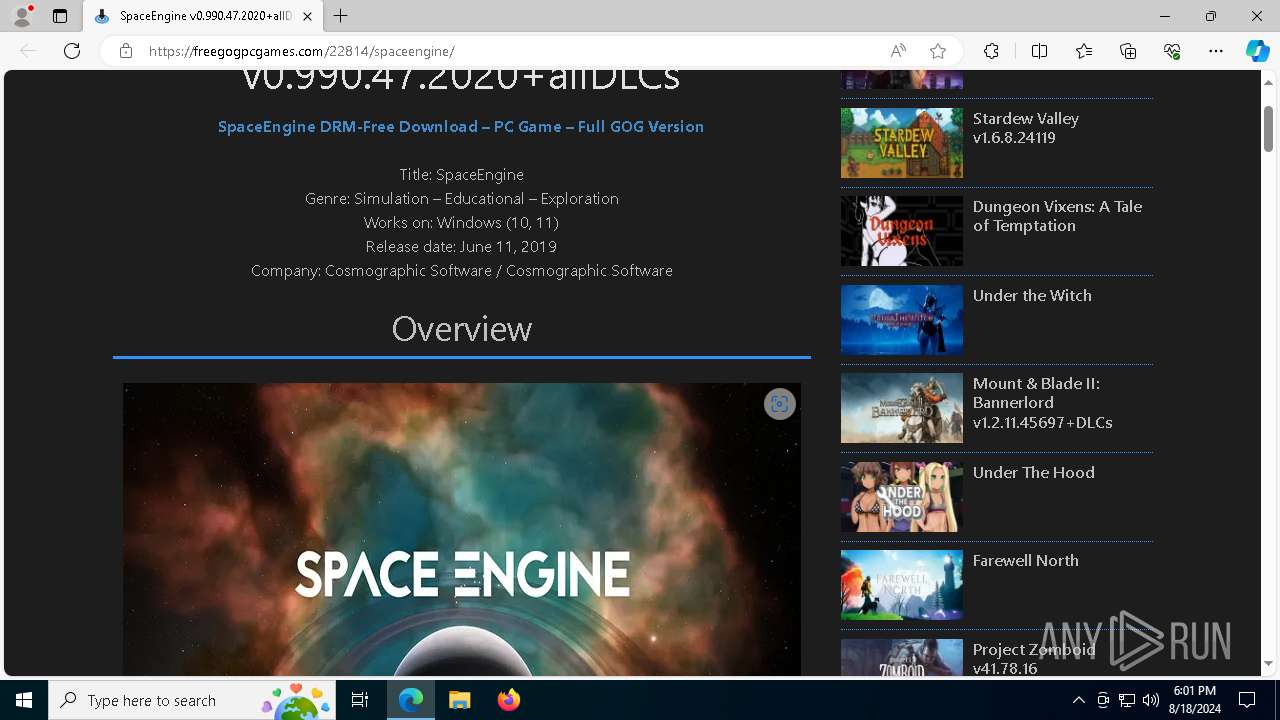Open the Under the Witch thumbnail
1280x720 pixels.
click(x=902, y=320)
